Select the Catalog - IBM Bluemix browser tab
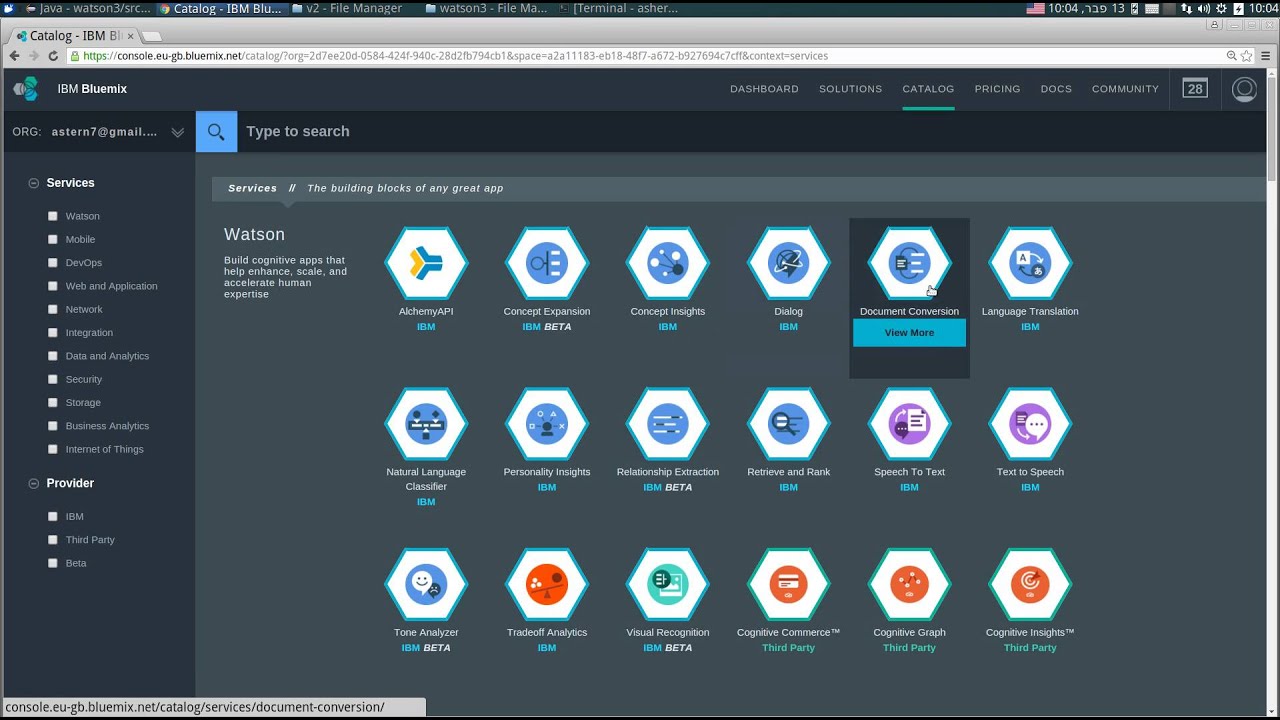 tap(75, 35)
